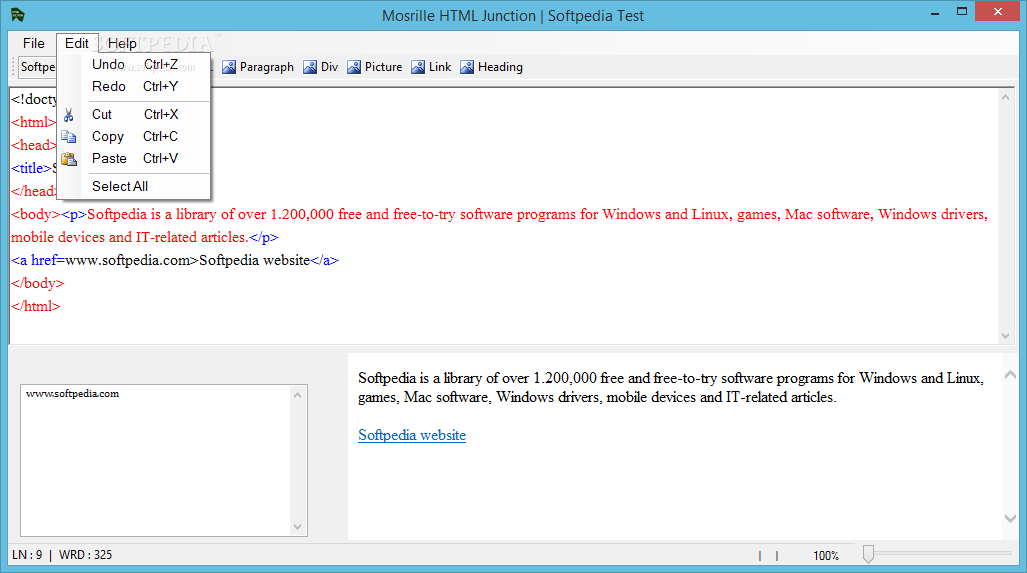Click the Cut scissors icon
This screenshot has width=1027, height=573.
69,115
